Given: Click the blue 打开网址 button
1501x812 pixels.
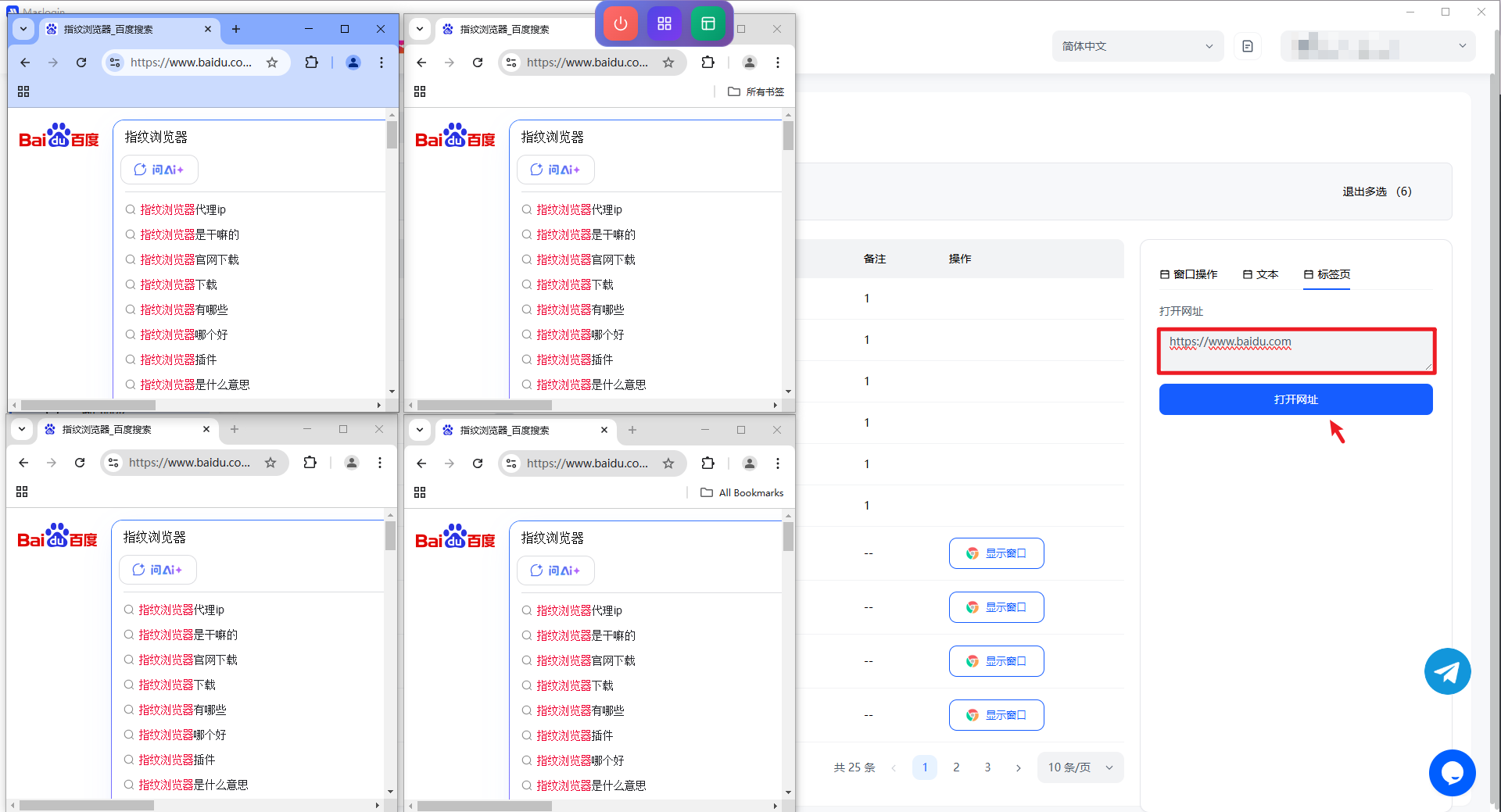Looking at the screenshot, I should tap(1295, 399).
